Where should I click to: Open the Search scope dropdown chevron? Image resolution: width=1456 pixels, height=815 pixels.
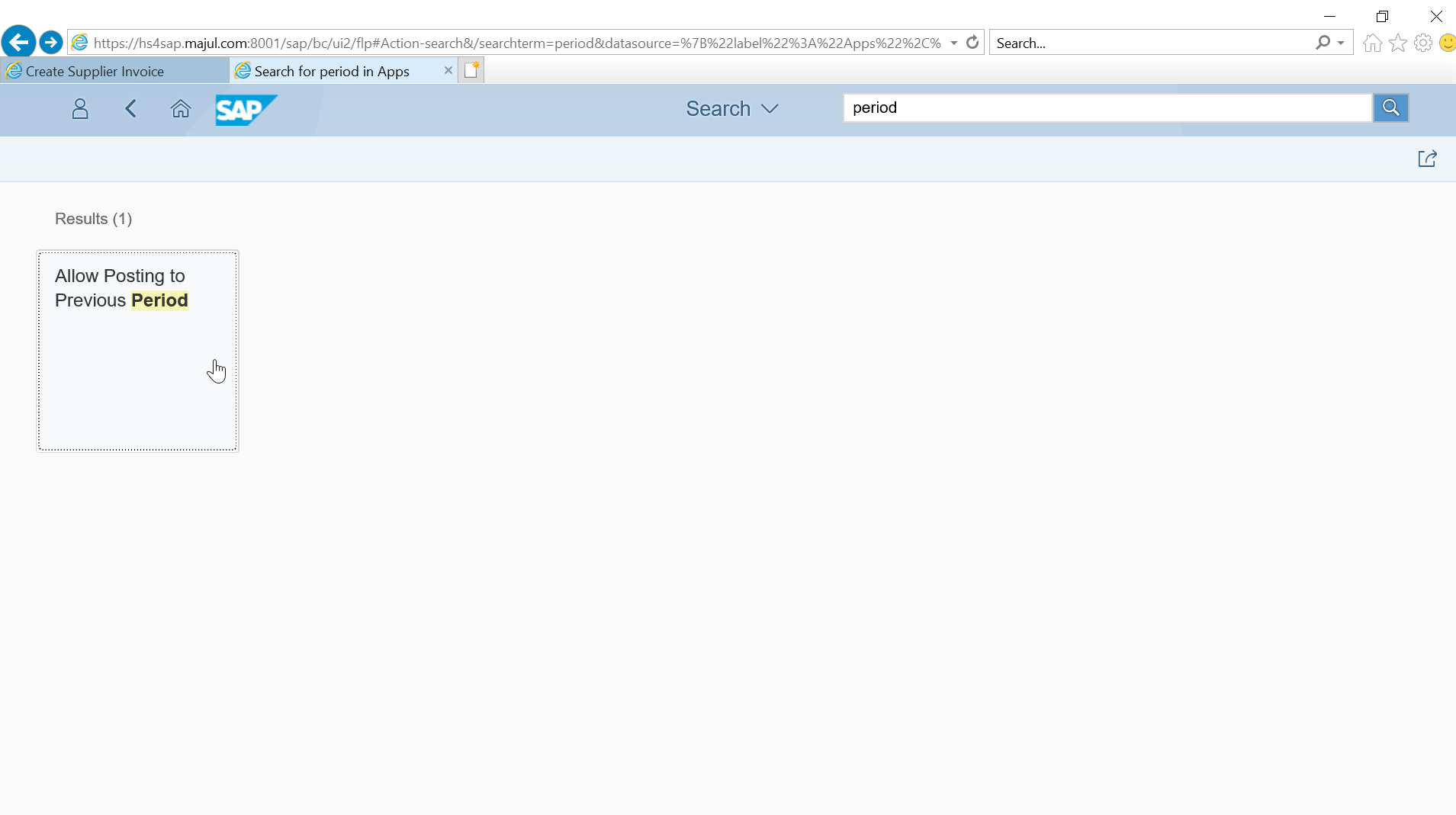point(770,109)
